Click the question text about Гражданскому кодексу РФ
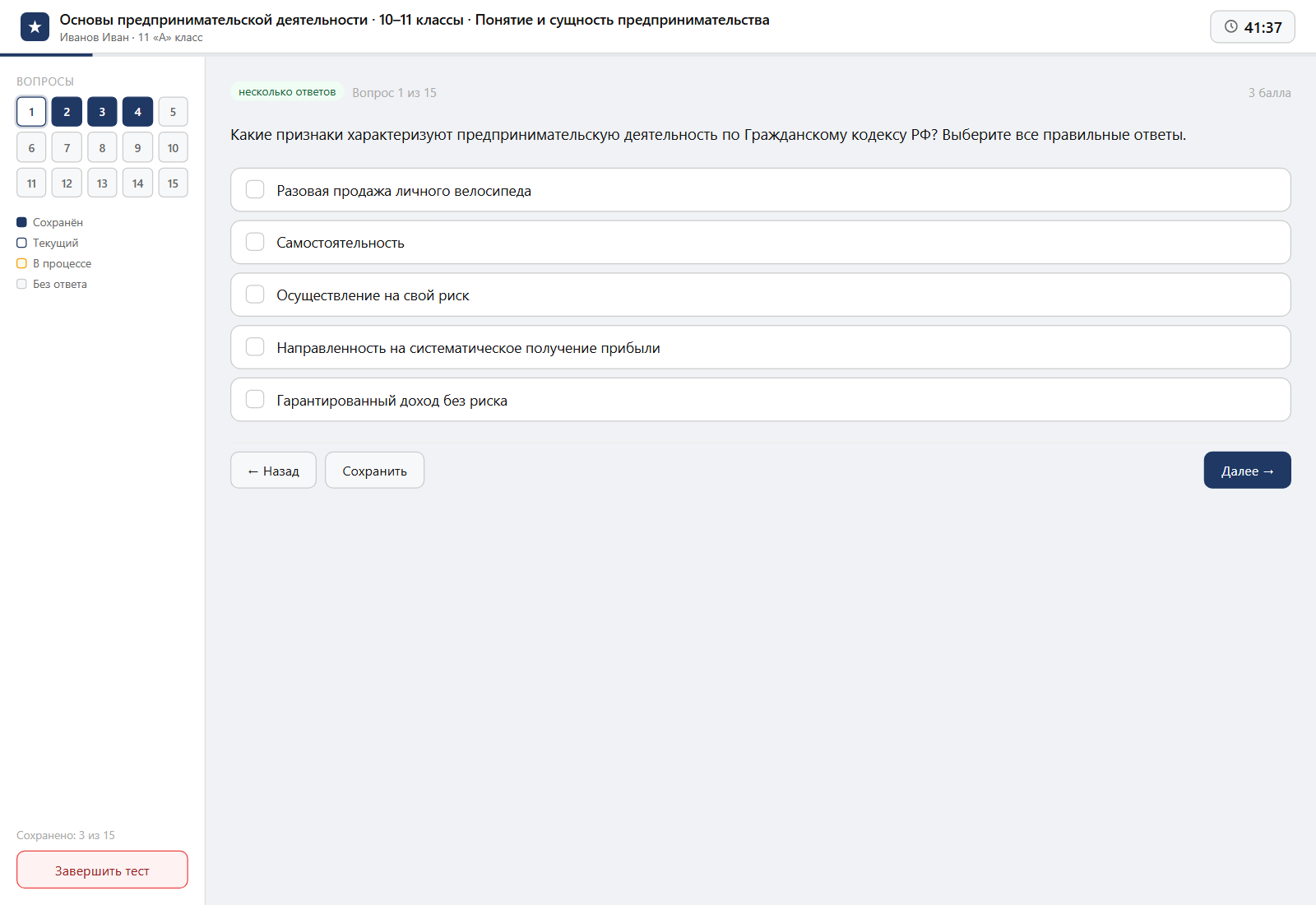The height and width of the screenshot is (905, 1316). click(708, 135)
